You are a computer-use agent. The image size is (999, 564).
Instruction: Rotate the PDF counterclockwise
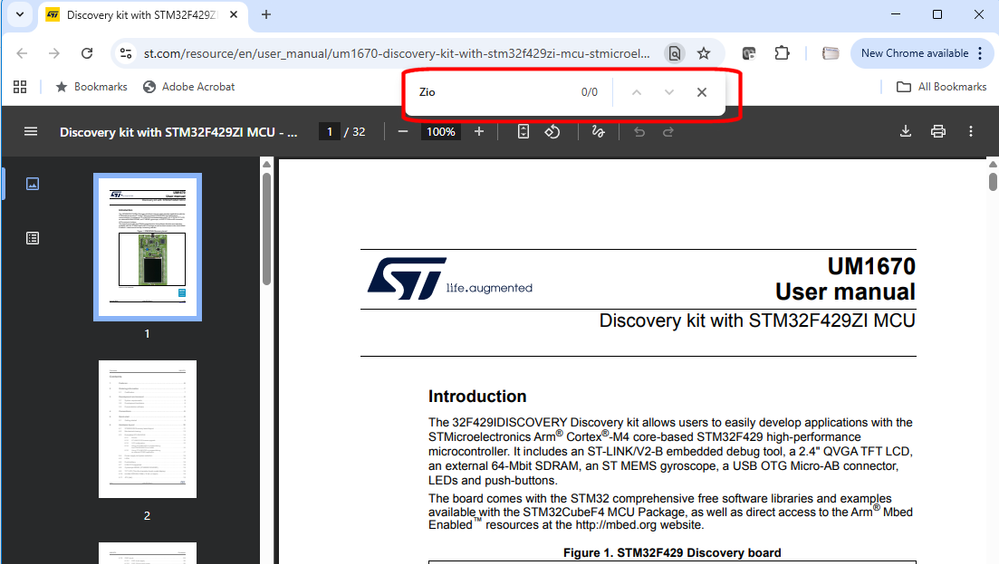click(552, 132)
